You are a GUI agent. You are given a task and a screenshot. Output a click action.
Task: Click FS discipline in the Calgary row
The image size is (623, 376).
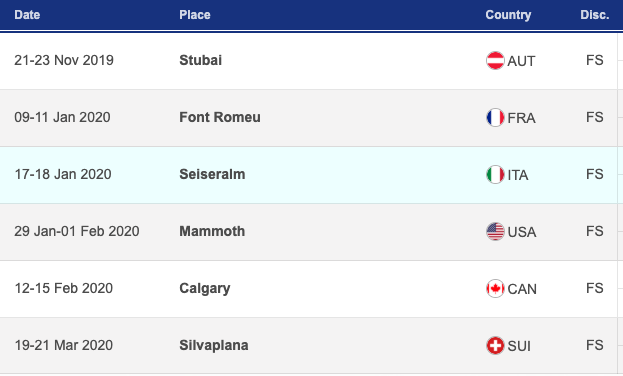594,288
